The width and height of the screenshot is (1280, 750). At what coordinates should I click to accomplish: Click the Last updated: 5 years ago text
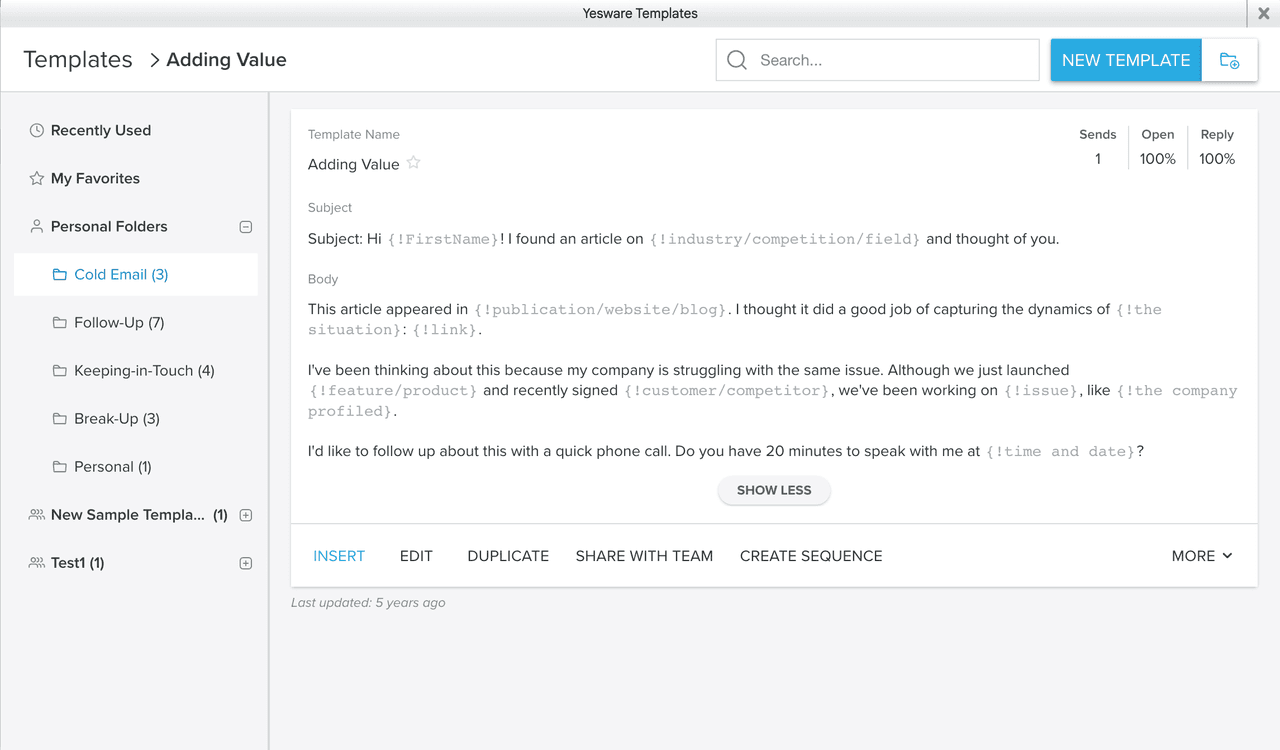tap(368, 603)
